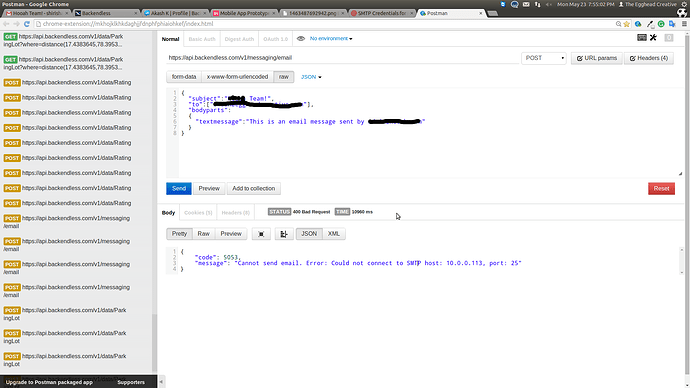
Task: Click the environment quick-look eye icon
Action: pos(301,39)
